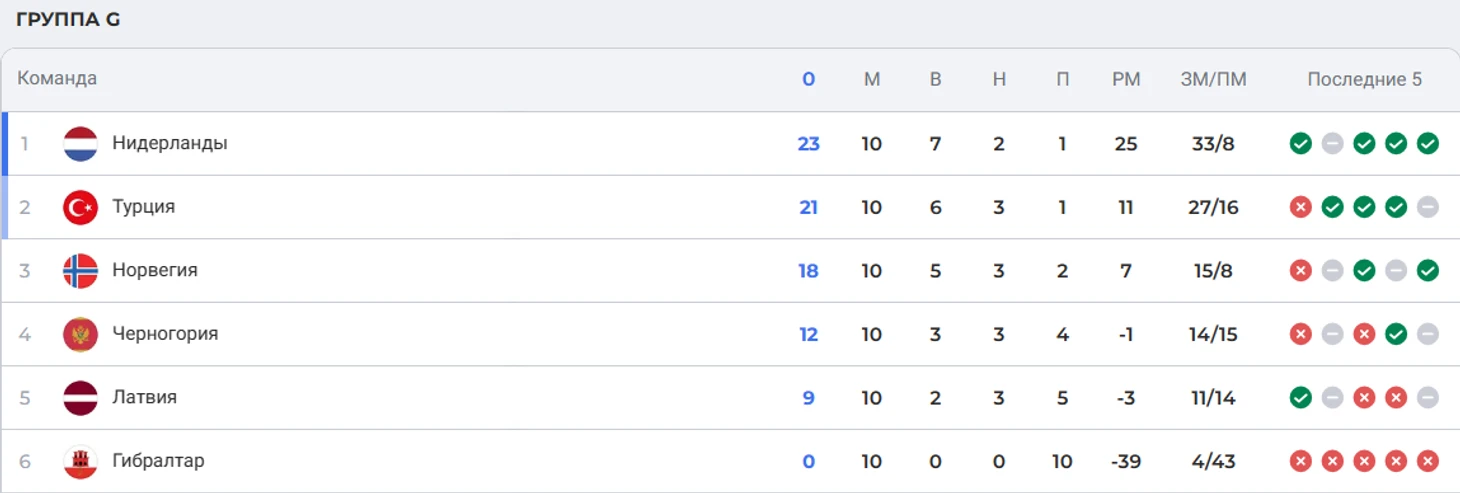Click Netherlands' 23 points value
1460x493 pixels.
point(808,144)
